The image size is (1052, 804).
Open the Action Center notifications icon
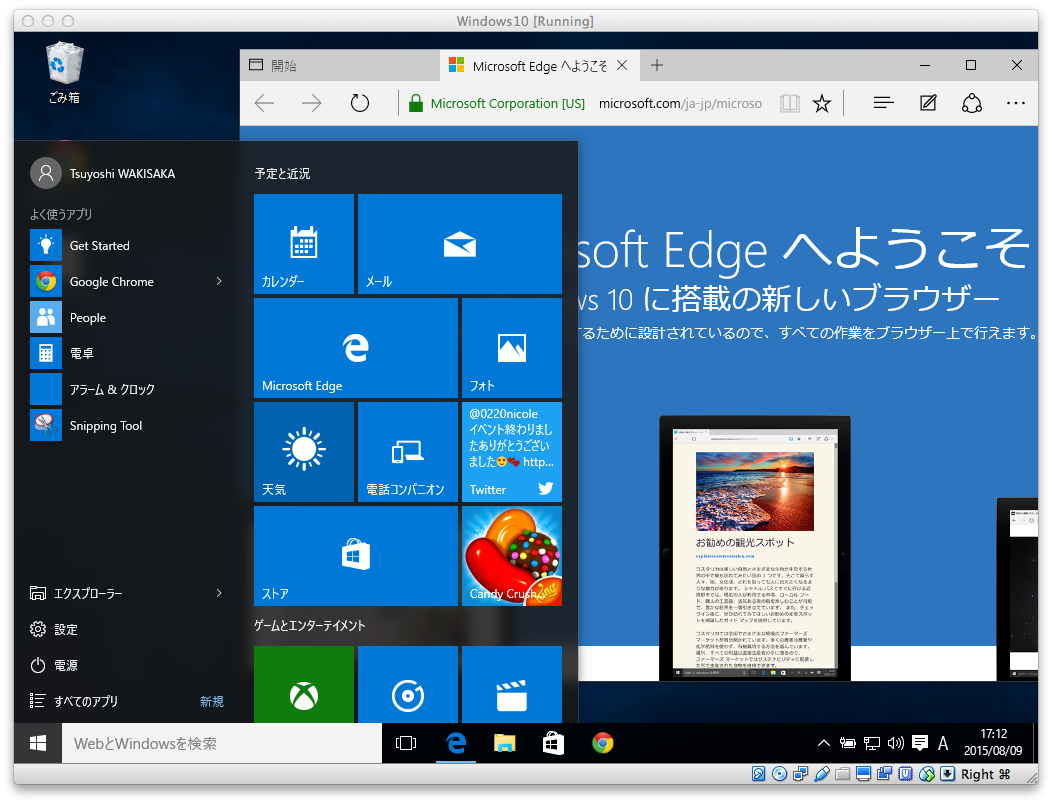[x=920, y=743]
